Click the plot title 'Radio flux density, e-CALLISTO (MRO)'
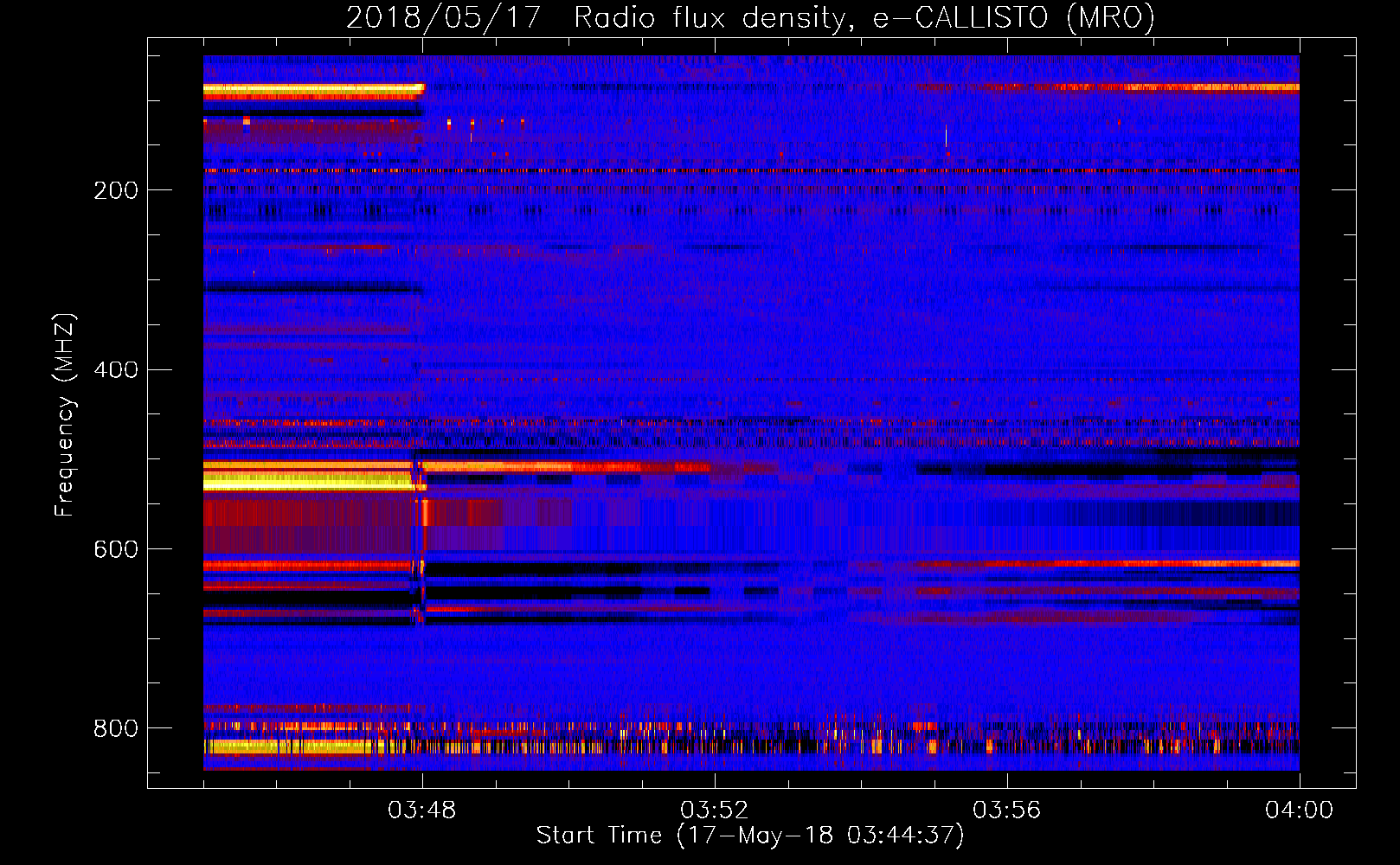Image resolution: width=1400 pixels, height=865 pixels. (x=864, y=18)
